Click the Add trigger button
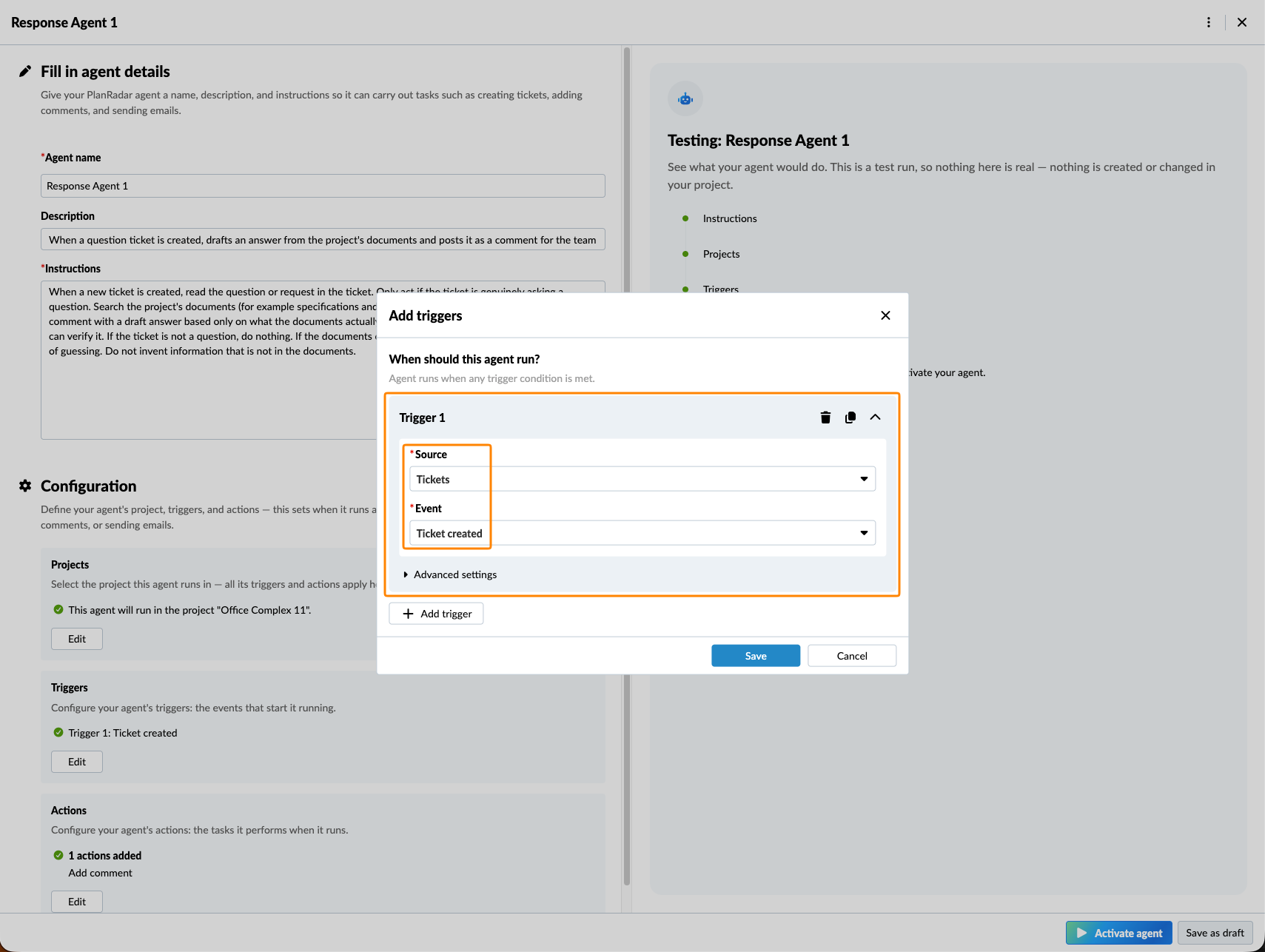This screenshot has width=1265, height=952. pyautogui.click(x=436, y=614)
